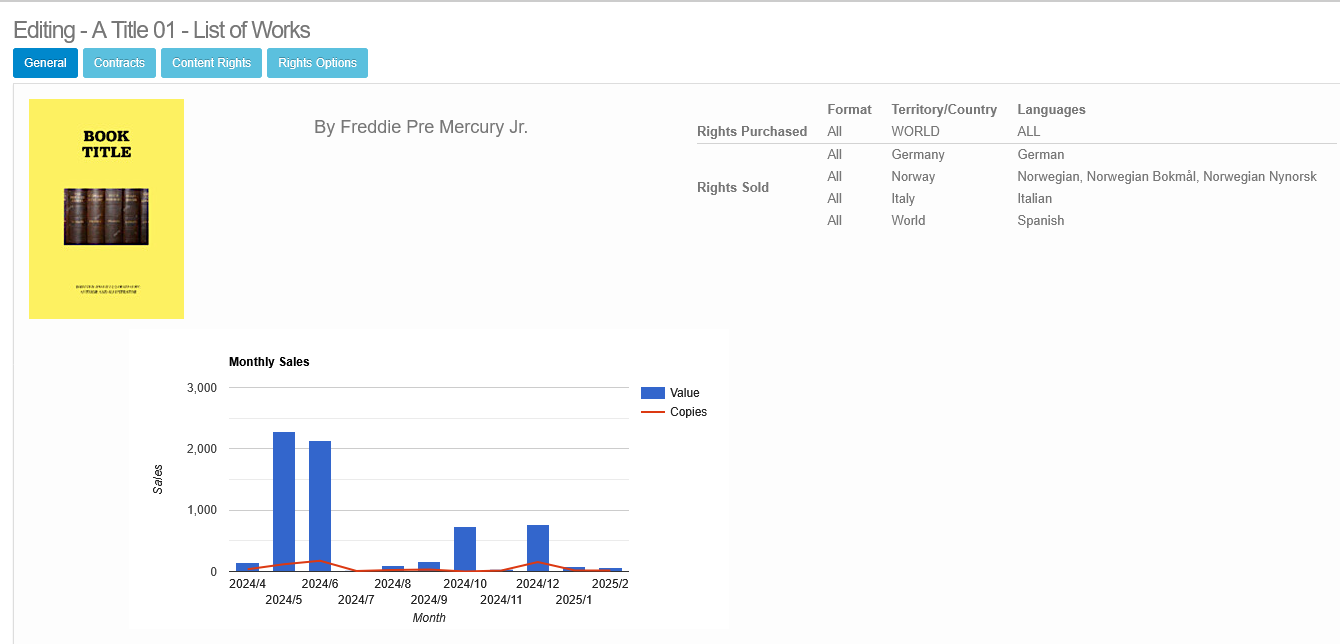Click the Monthly Sales chart title
The height and width of the screenshot is (644, 1340).
point(269,362)
